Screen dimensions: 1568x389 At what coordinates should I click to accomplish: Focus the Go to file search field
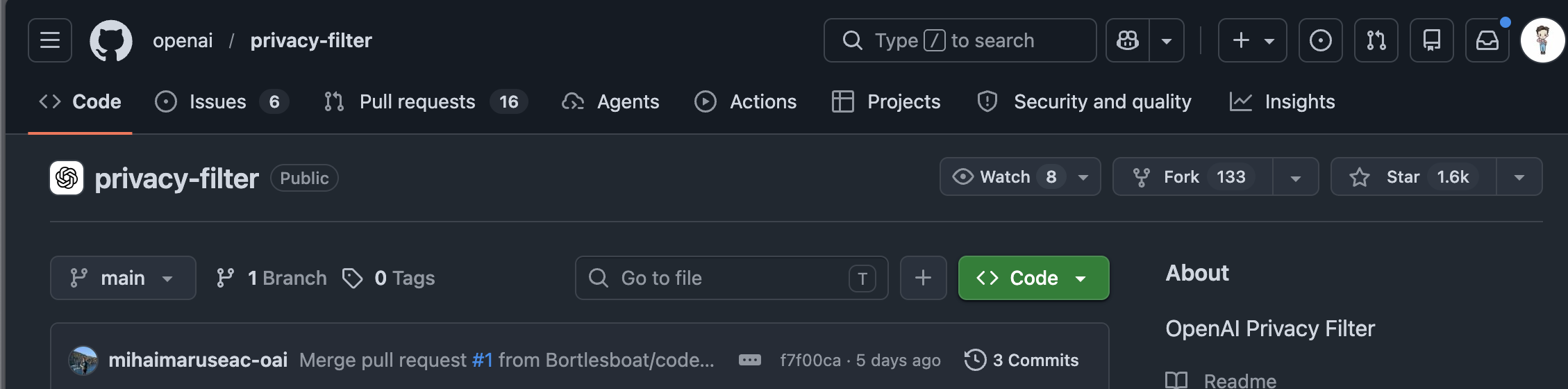point(732,278)
